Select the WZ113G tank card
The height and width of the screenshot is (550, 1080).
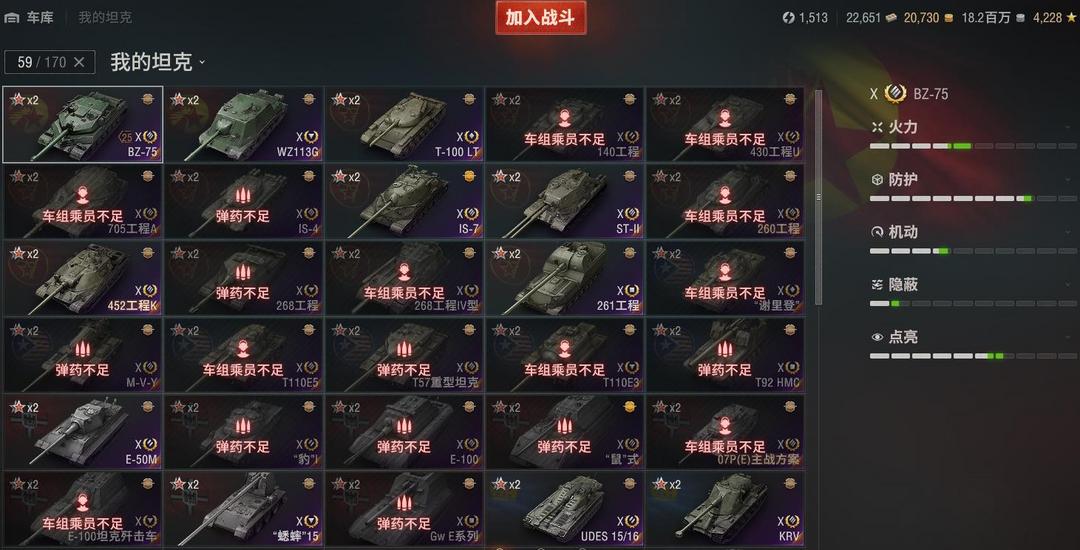(244, 125)
